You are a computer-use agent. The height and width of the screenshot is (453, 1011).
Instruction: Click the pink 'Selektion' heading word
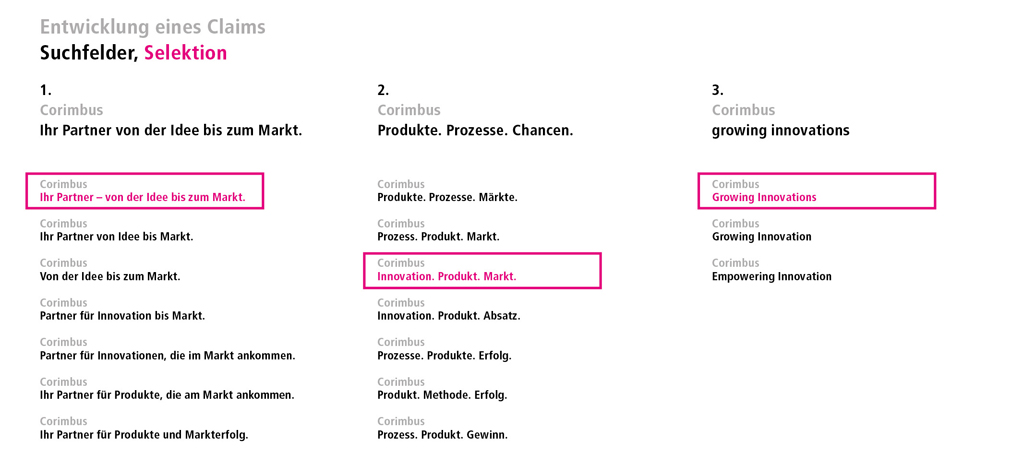click(x=186, y=53)
